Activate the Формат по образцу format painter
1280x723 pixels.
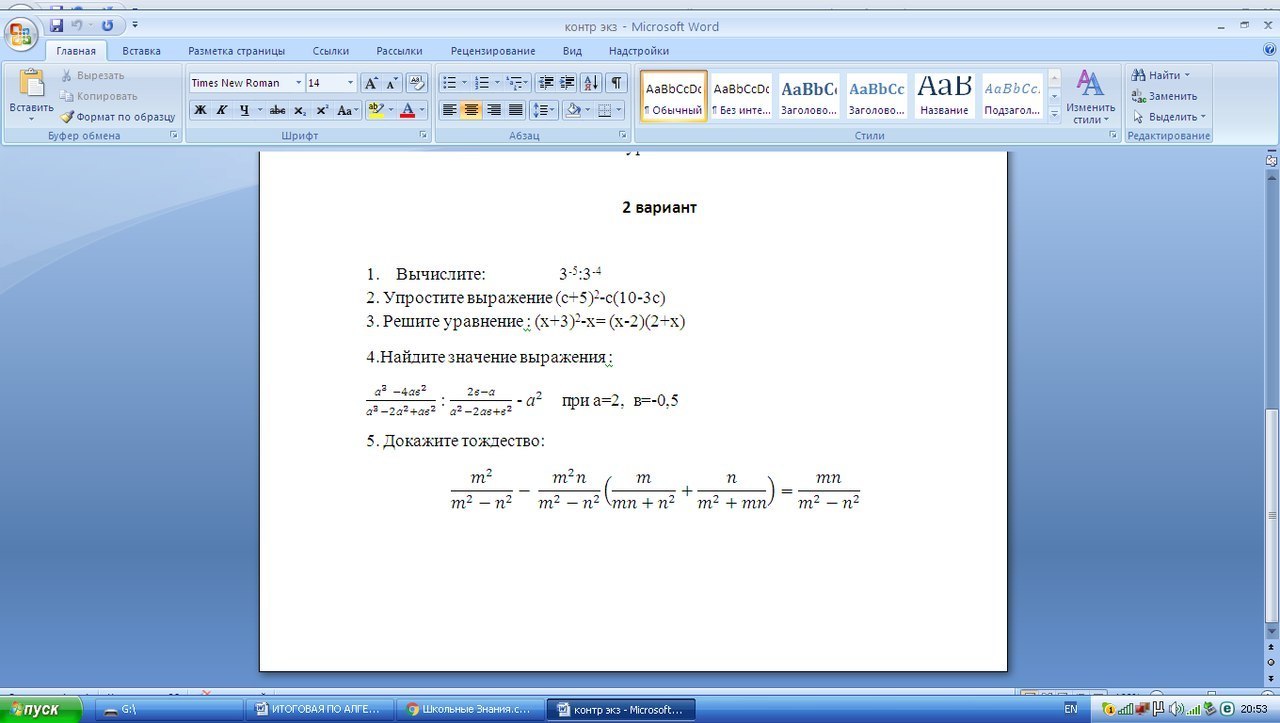coord(117,117)
